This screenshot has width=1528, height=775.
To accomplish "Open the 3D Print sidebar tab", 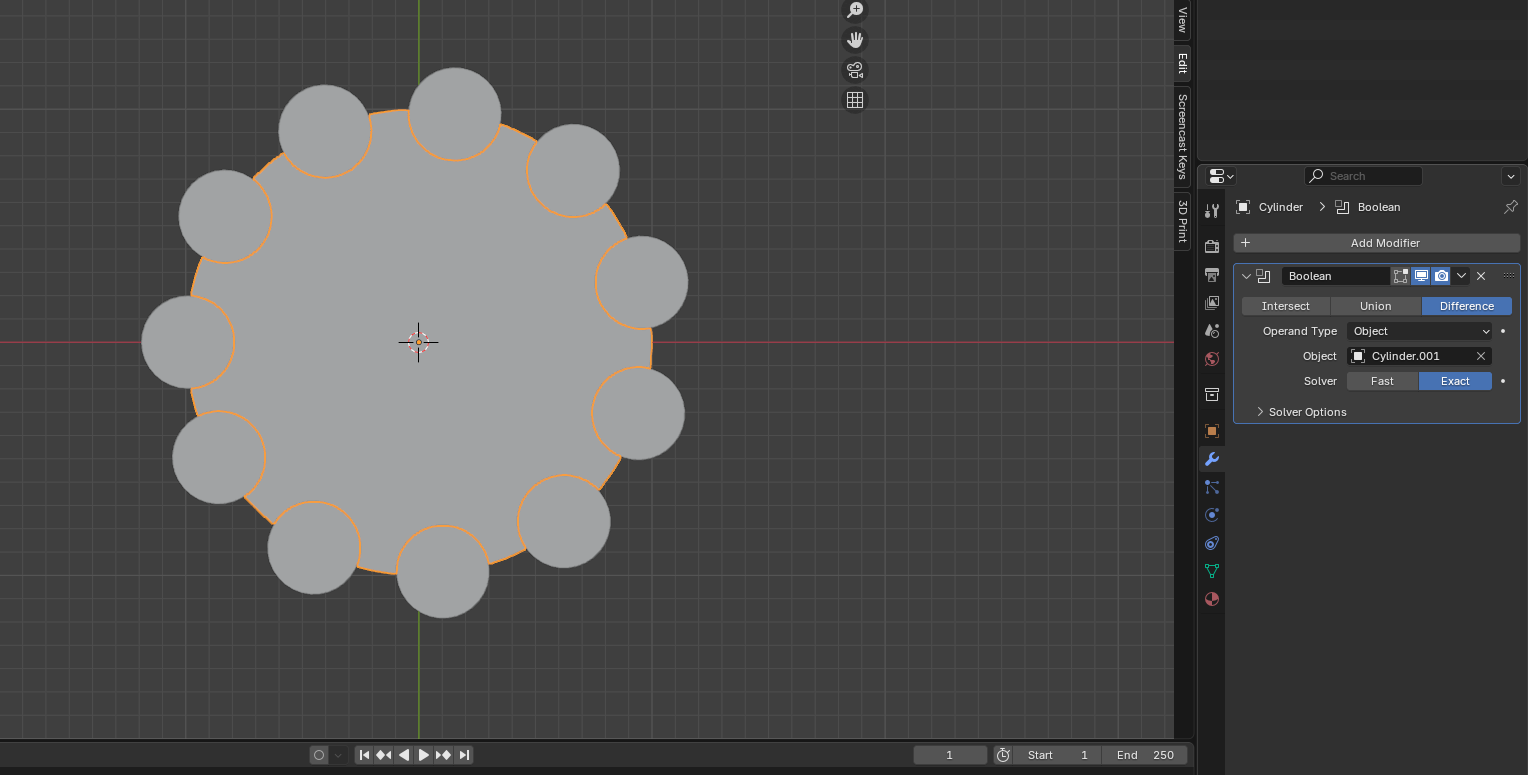I will [x=1182, y=221].
